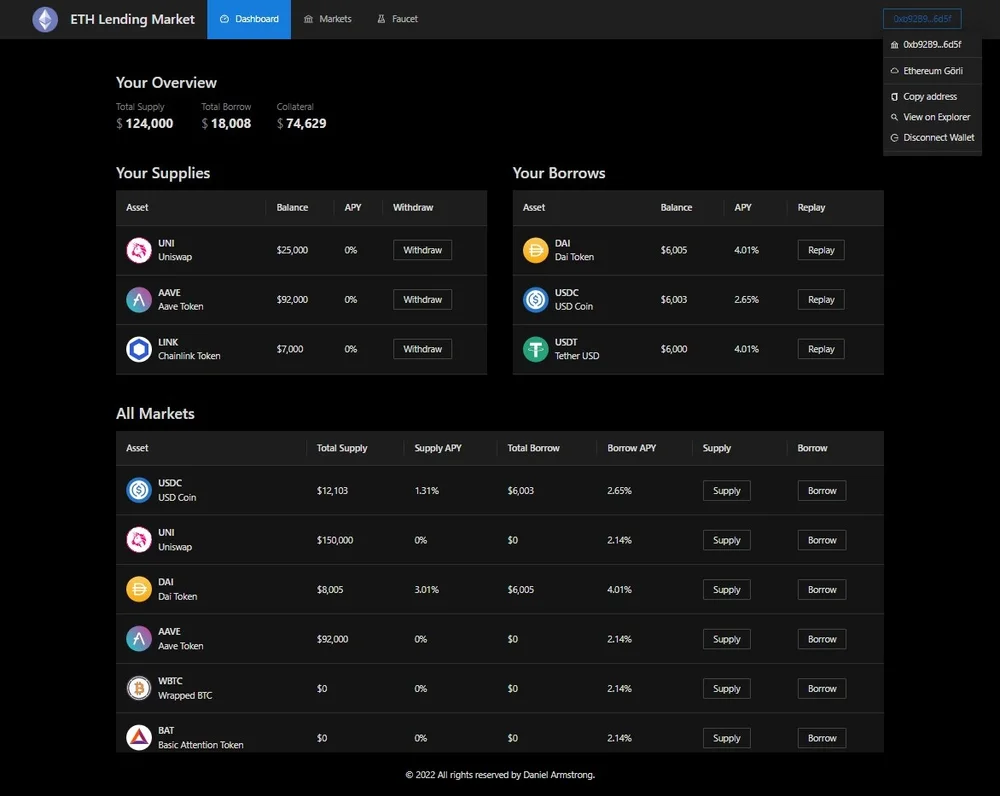Click the Ethereum logo in the header
The width and height of the screenshot is (1000, 796).
[x=45, y=19]
